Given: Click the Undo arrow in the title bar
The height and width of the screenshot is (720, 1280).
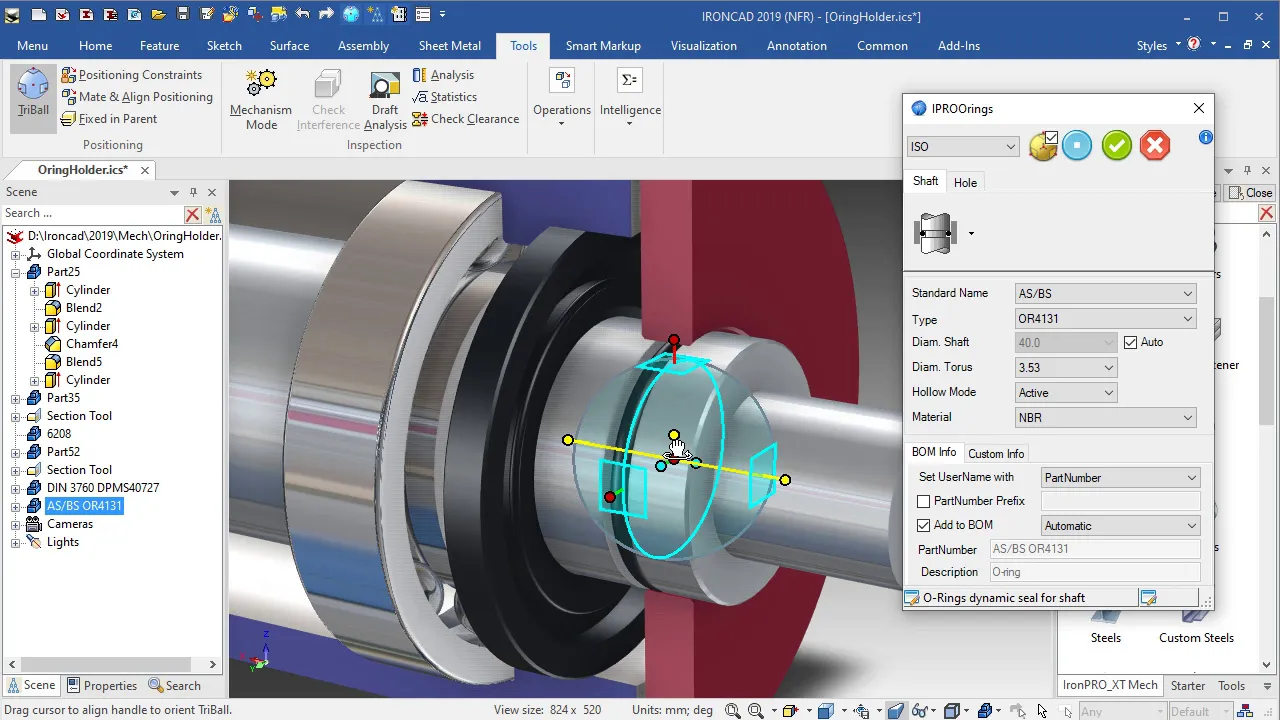Looking at the screenshot, I should click(x=302, y=15).
